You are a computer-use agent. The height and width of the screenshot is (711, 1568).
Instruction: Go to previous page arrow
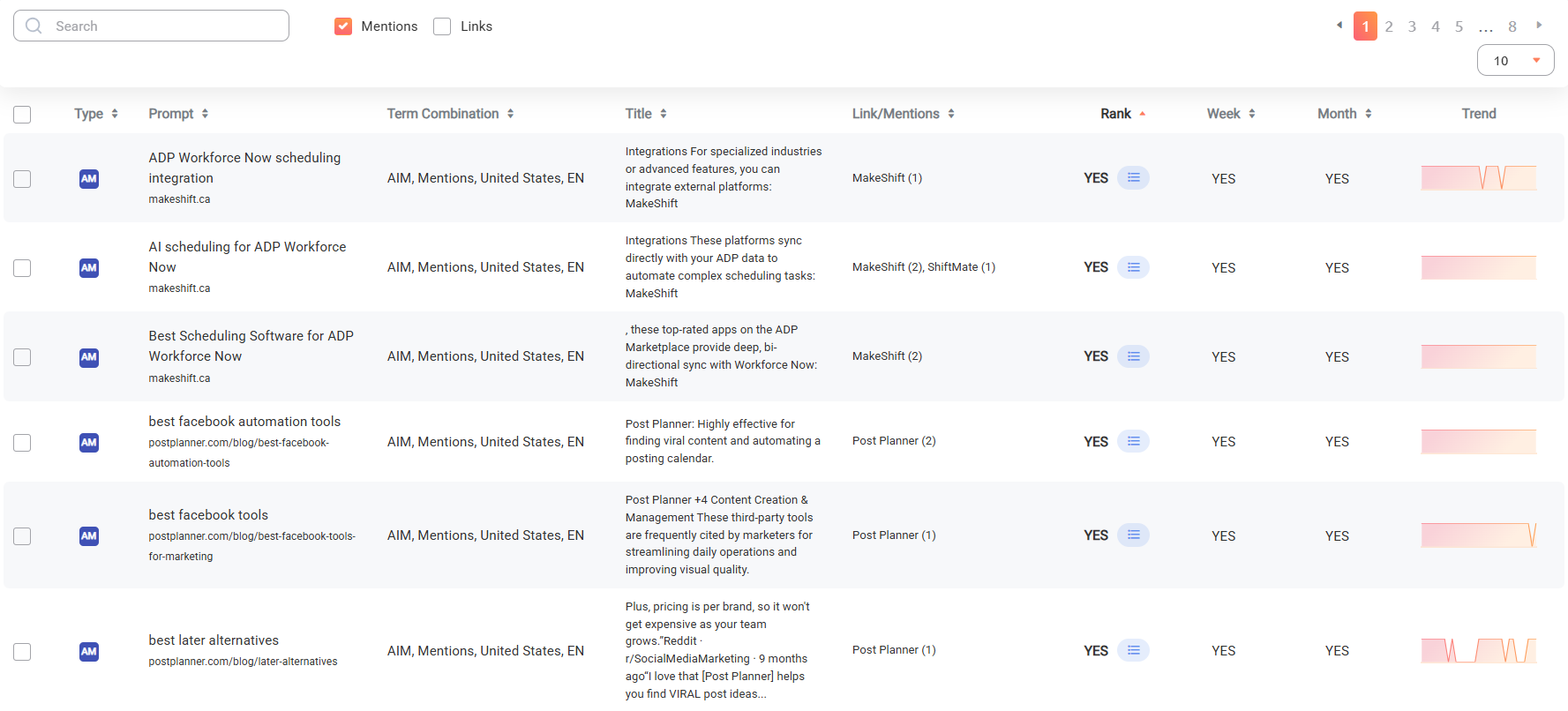(x=1339, y=25)
